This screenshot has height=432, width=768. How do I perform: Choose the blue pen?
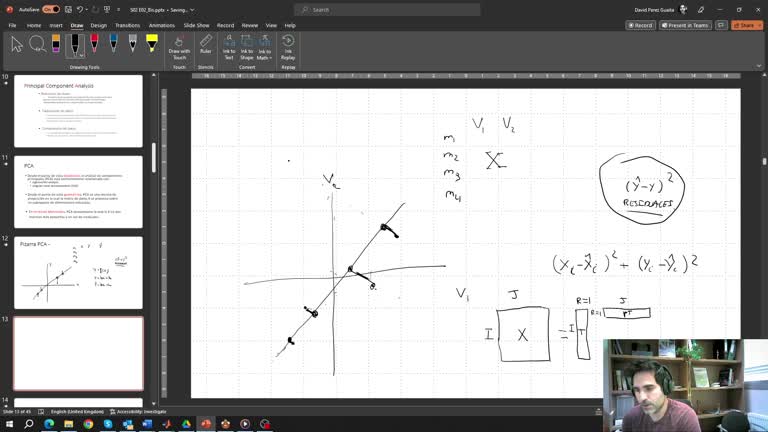[114, 44]
